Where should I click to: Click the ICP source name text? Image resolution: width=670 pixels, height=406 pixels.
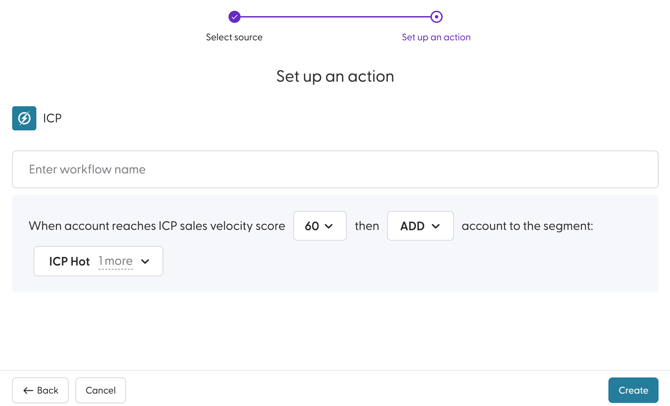tap(52, 118)
